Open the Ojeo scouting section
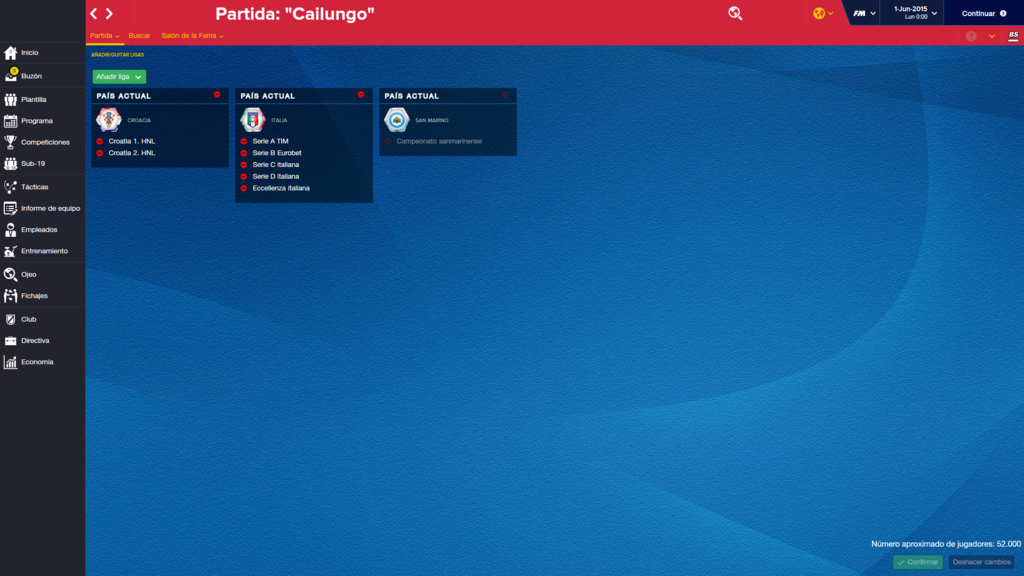The height and width of the screenshot is (576, 1024). pos(28,274)
